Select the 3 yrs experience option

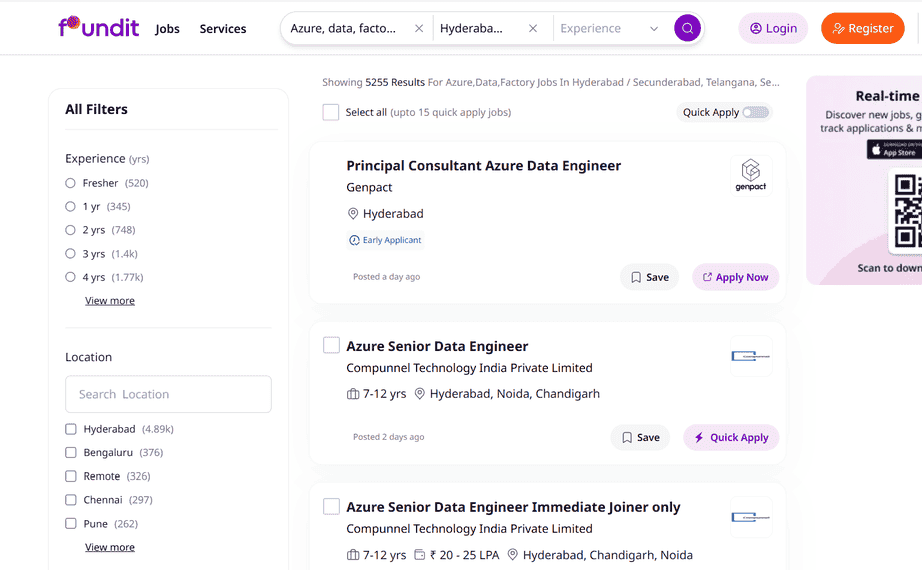(x=71, y=254)
